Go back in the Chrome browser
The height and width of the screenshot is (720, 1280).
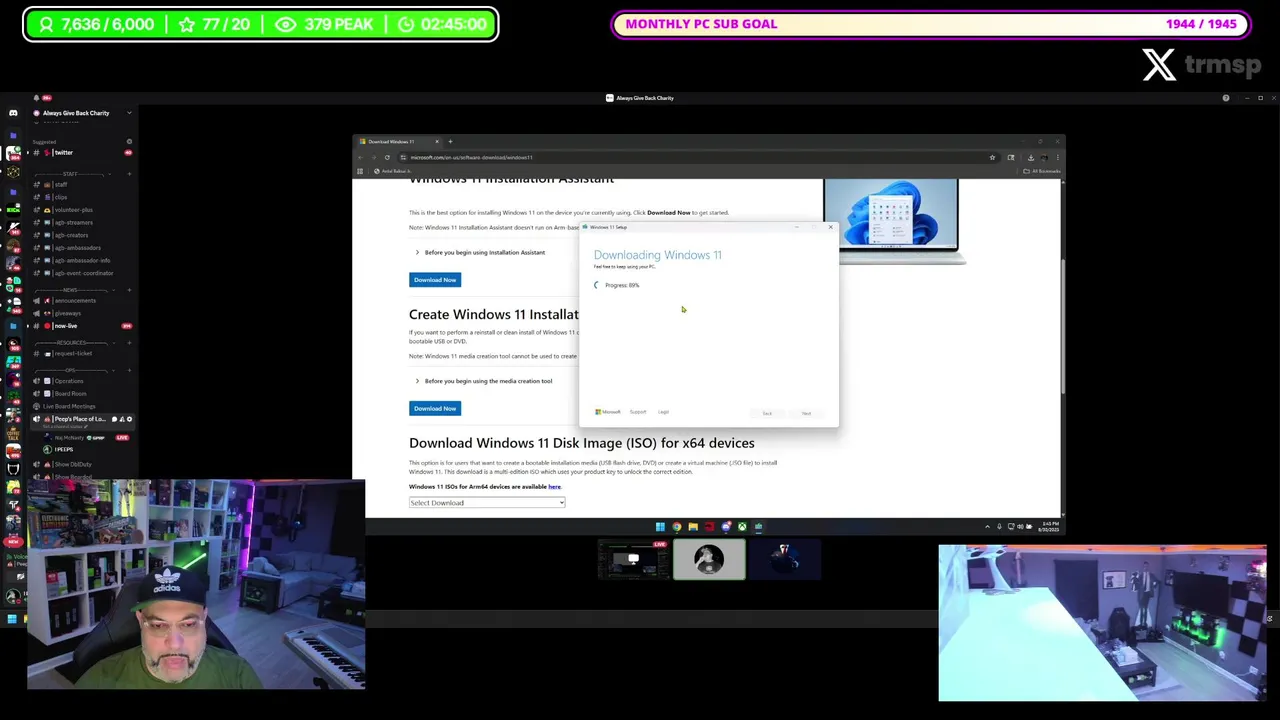tap(361, 157)
